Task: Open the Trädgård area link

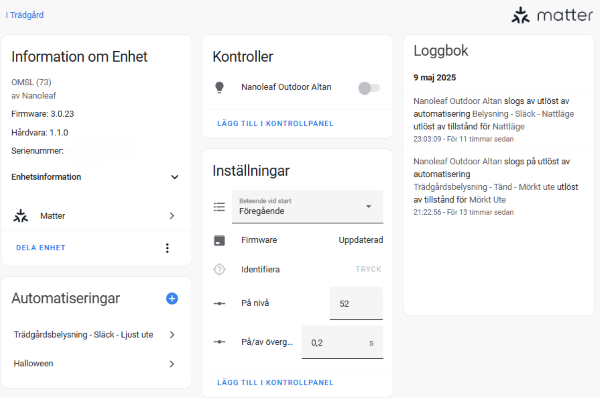Action: click(24, 15)
